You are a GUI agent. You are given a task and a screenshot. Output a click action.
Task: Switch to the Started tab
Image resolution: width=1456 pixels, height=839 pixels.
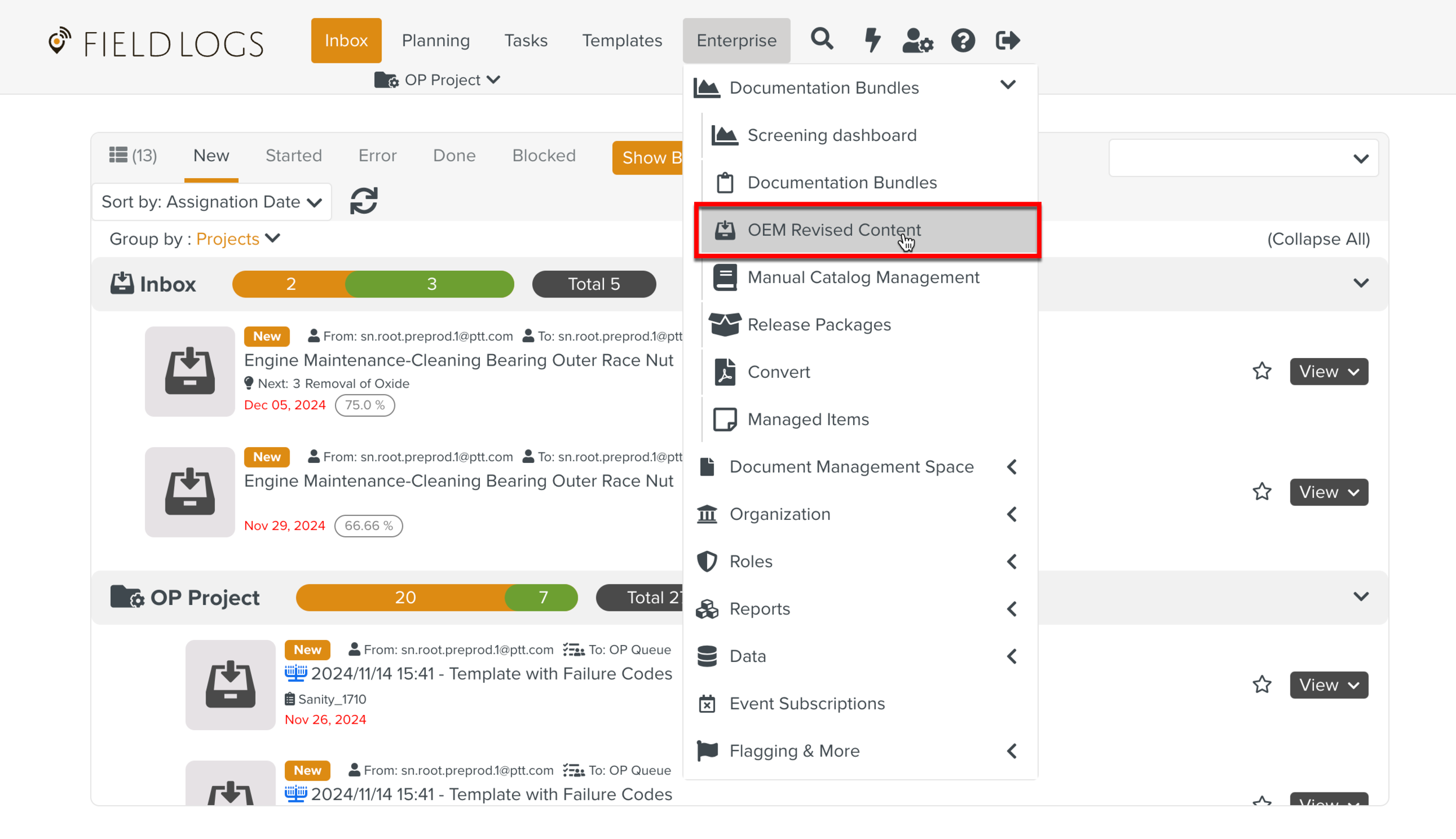pos(294,155)
